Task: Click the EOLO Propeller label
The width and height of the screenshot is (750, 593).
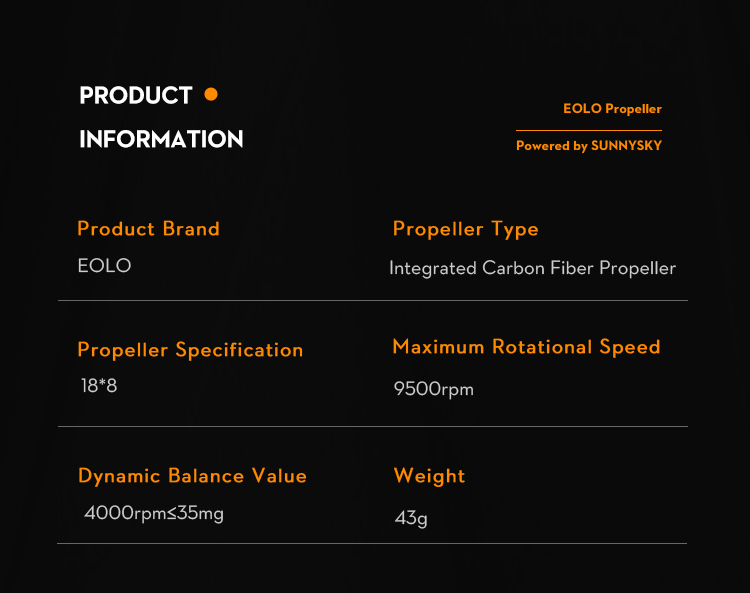Action: tap(612, 109)
